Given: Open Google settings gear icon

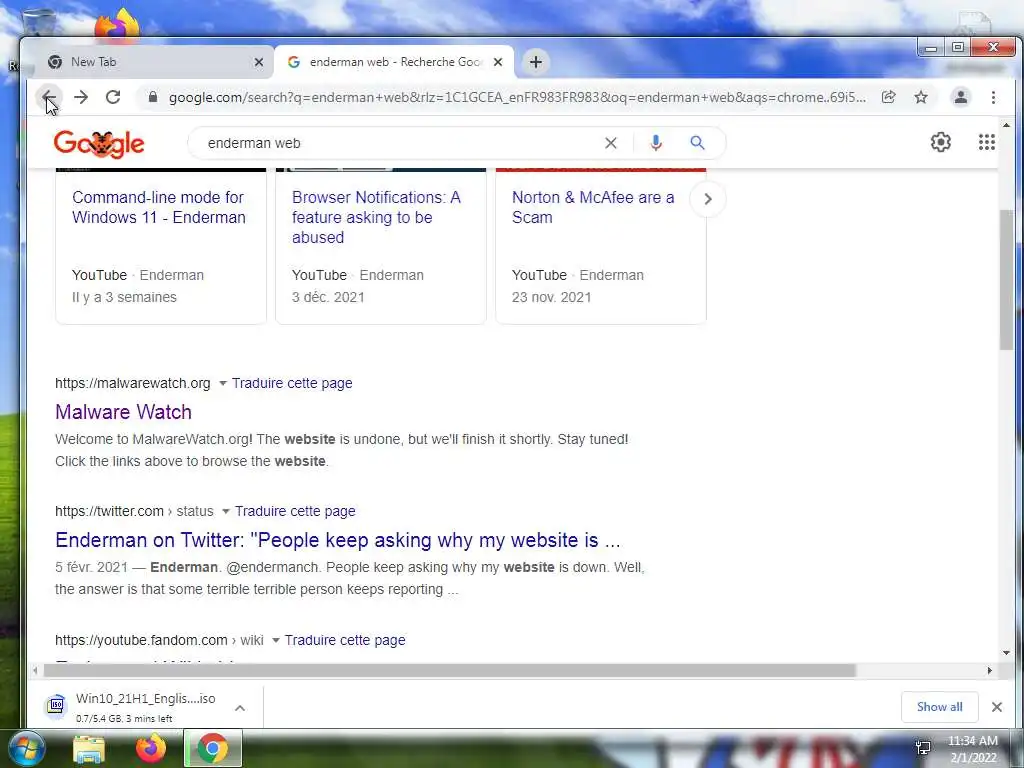Looking at the screenshot, I should click(x=940, y=142).
